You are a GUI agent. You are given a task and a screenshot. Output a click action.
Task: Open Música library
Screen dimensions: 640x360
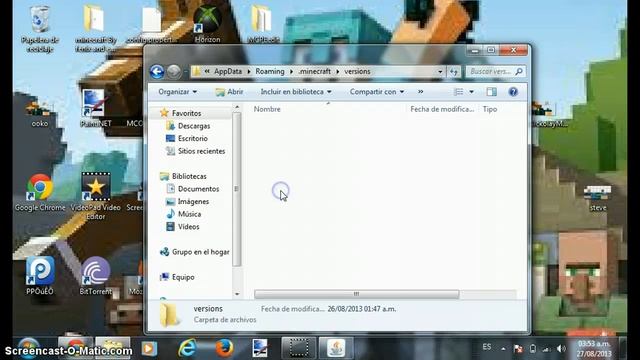(x=189, y=214)
